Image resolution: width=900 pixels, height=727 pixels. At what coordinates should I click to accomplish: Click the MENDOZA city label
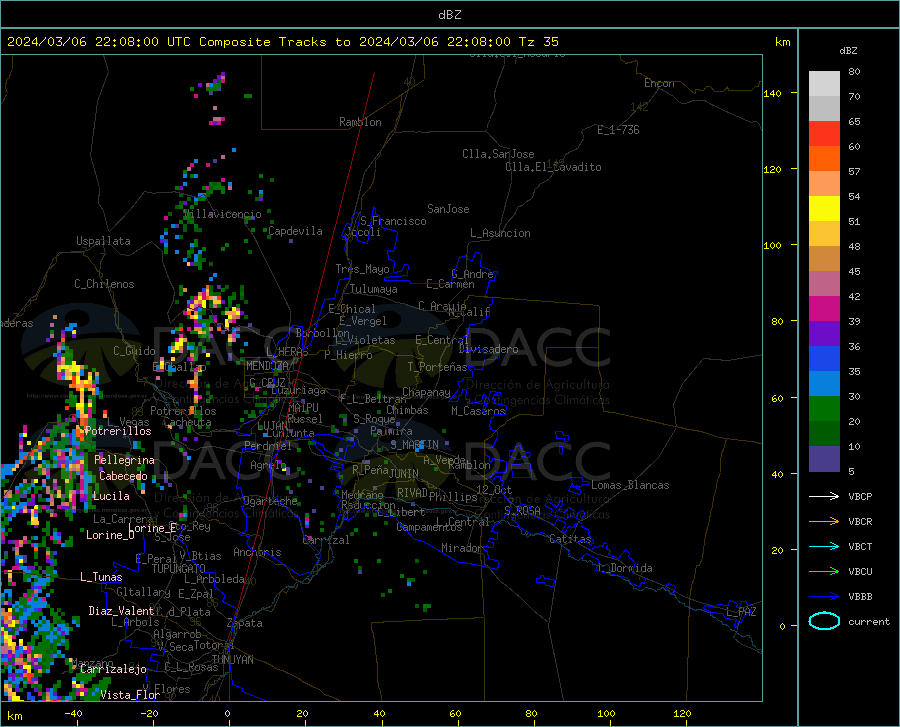[267, 366]
